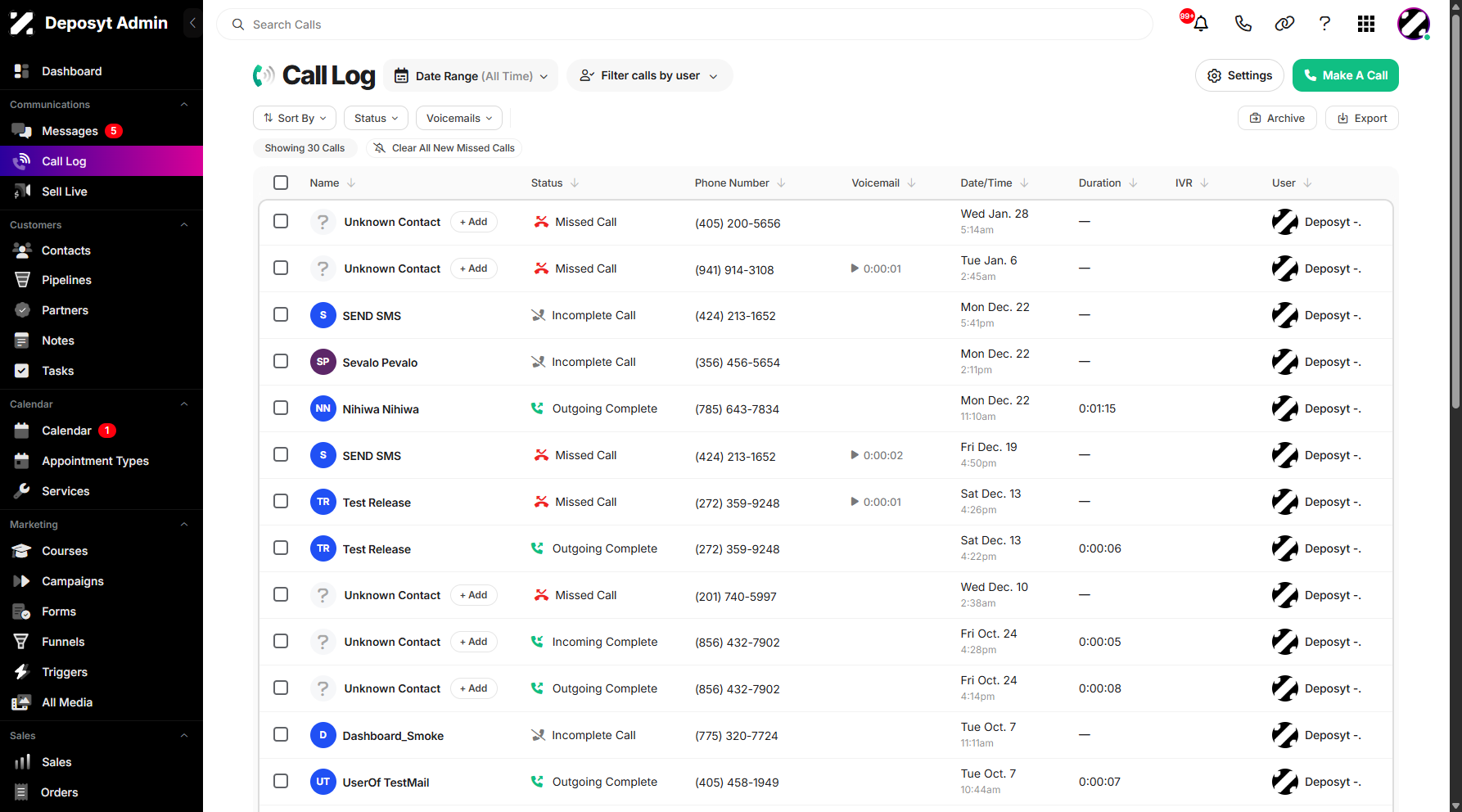Click the Showing 30 Calls label
1462x812 pixels.
coord(305,148)
